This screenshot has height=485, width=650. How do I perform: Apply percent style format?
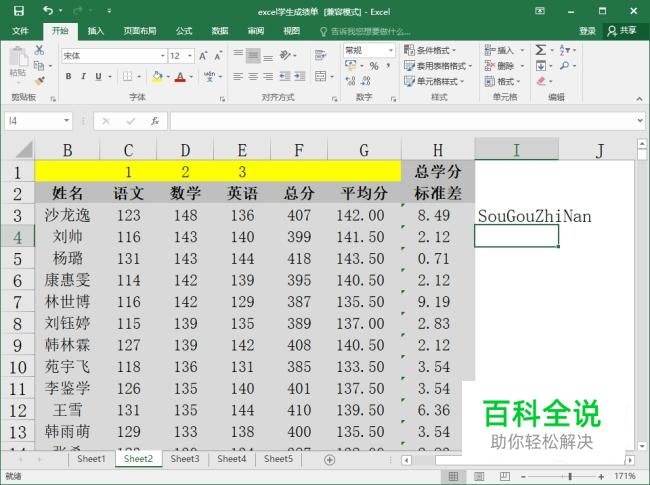pos(374,66)
